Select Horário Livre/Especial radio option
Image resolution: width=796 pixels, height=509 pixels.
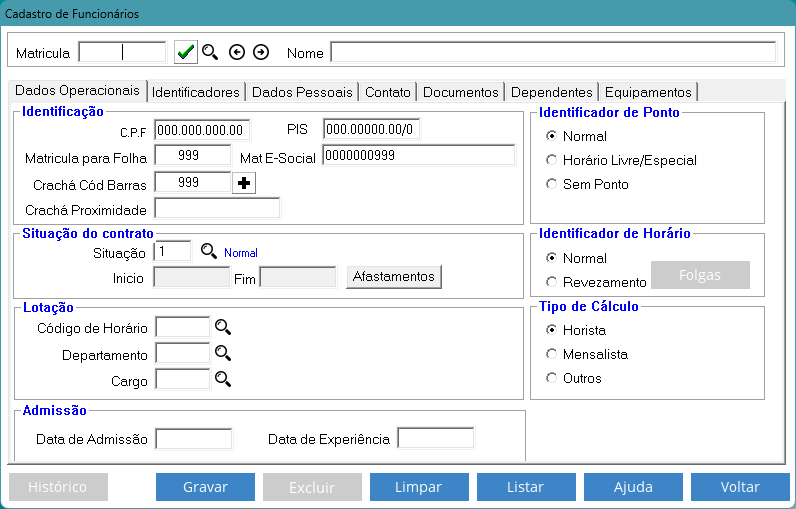[552, 160]
